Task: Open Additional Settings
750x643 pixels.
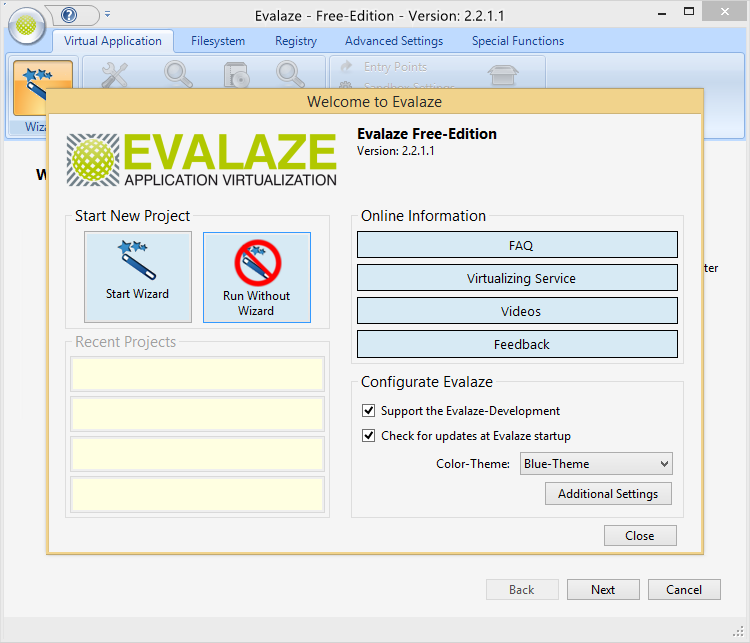Action: click(608, 494)
